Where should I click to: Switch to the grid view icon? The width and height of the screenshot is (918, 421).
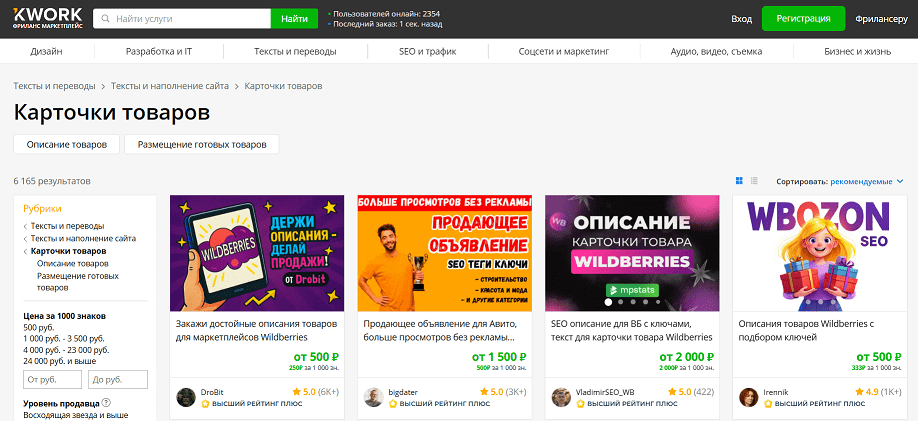tap(739, 180)
